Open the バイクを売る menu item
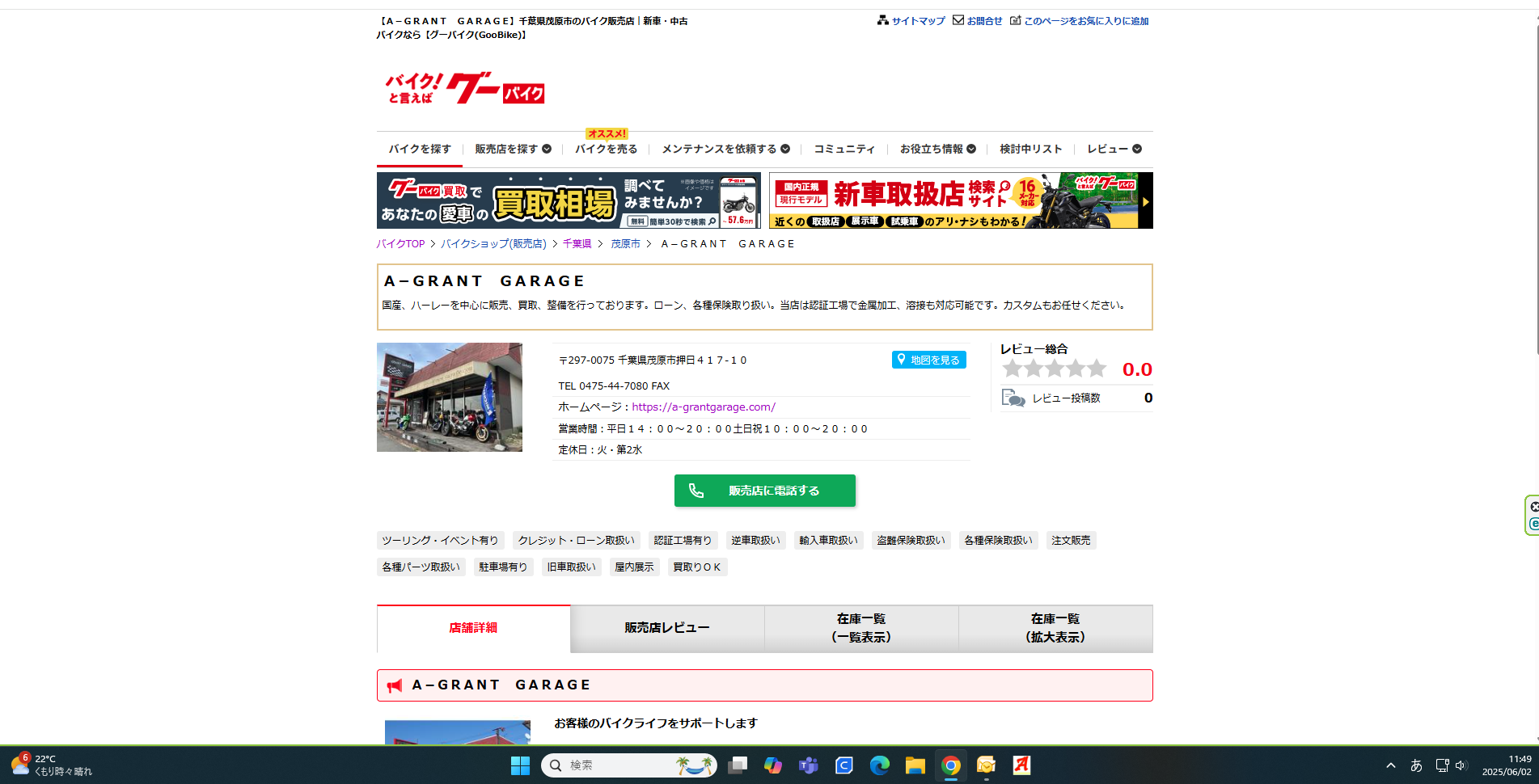This screenshot has width=1539, height=784. click(606, 149)
